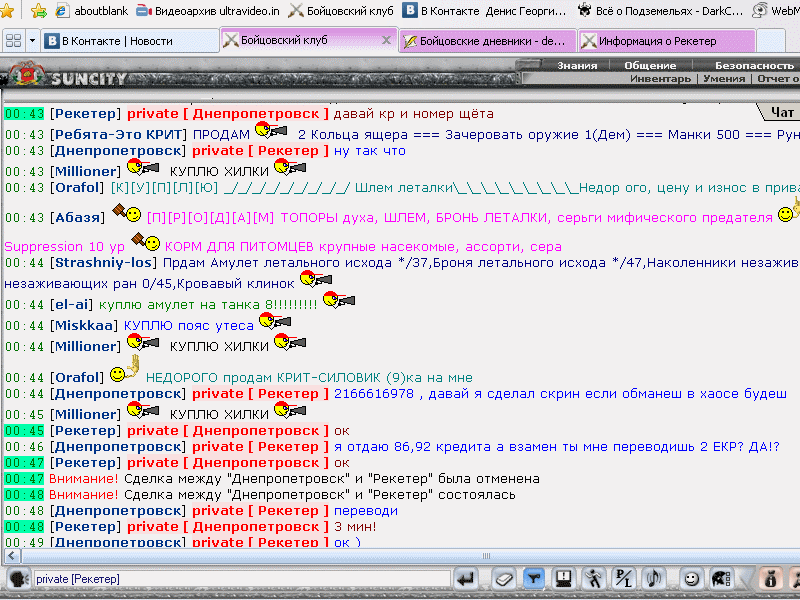Open the Инвентарь link
The image size is (800, 600).
660,79
